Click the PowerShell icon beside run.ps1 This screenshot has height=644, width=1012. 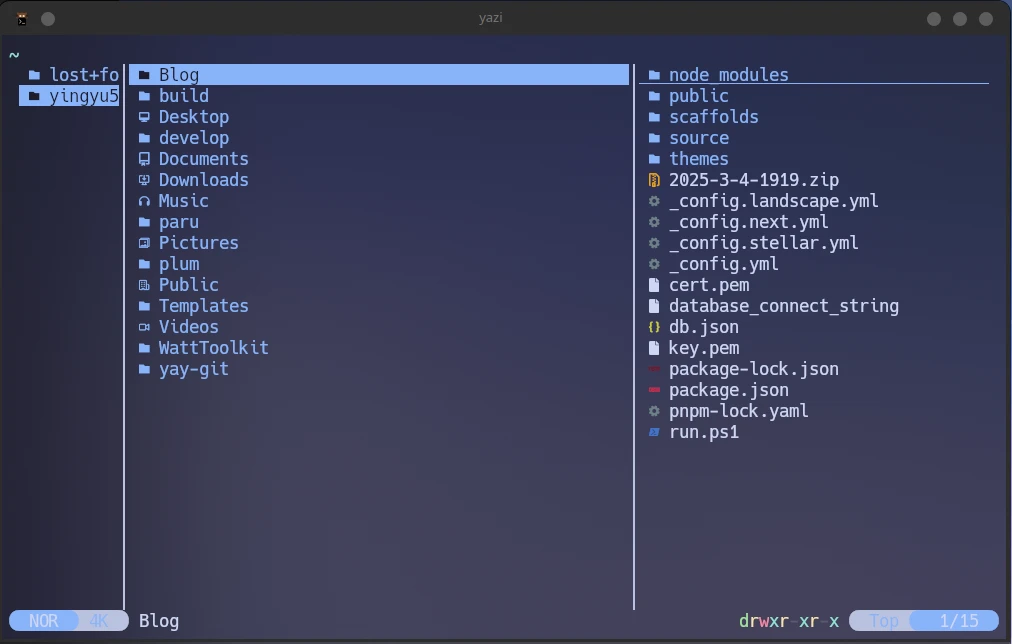(x=654, y=432)
